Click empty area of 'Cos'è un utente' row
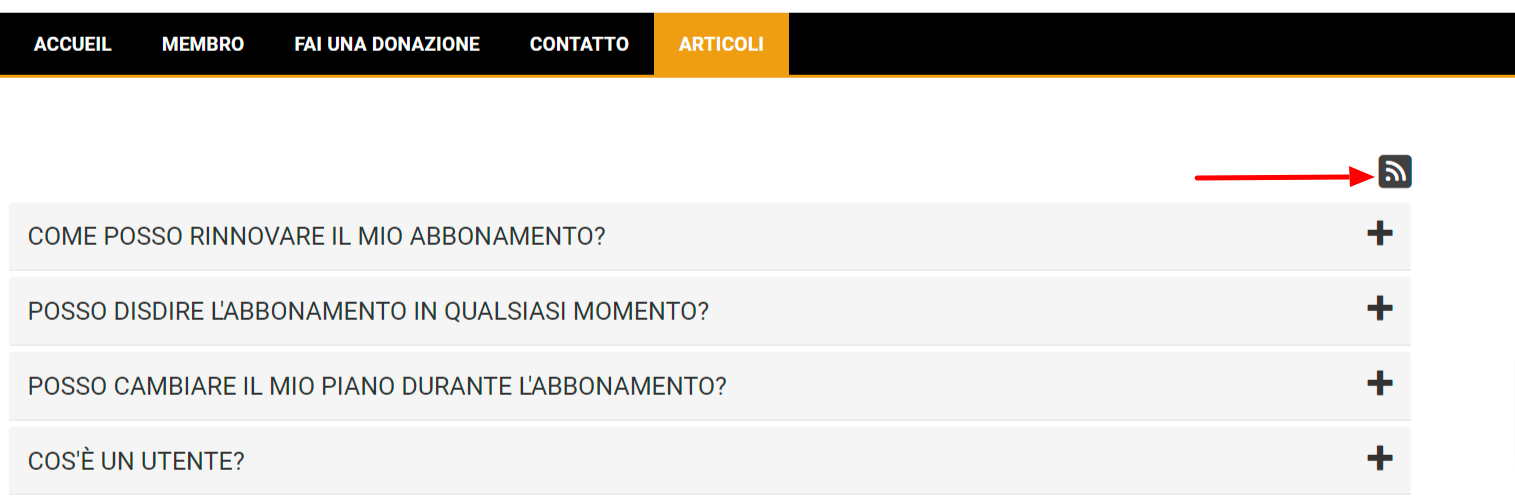The image size is (1515, 497). pos(800,462)
